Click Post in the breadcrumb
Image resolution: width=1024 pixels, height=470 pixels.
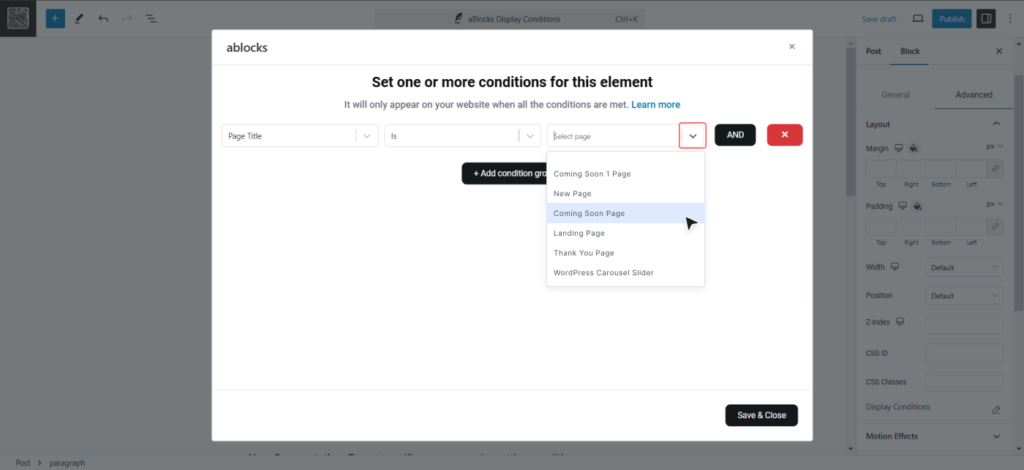point(23,463)
